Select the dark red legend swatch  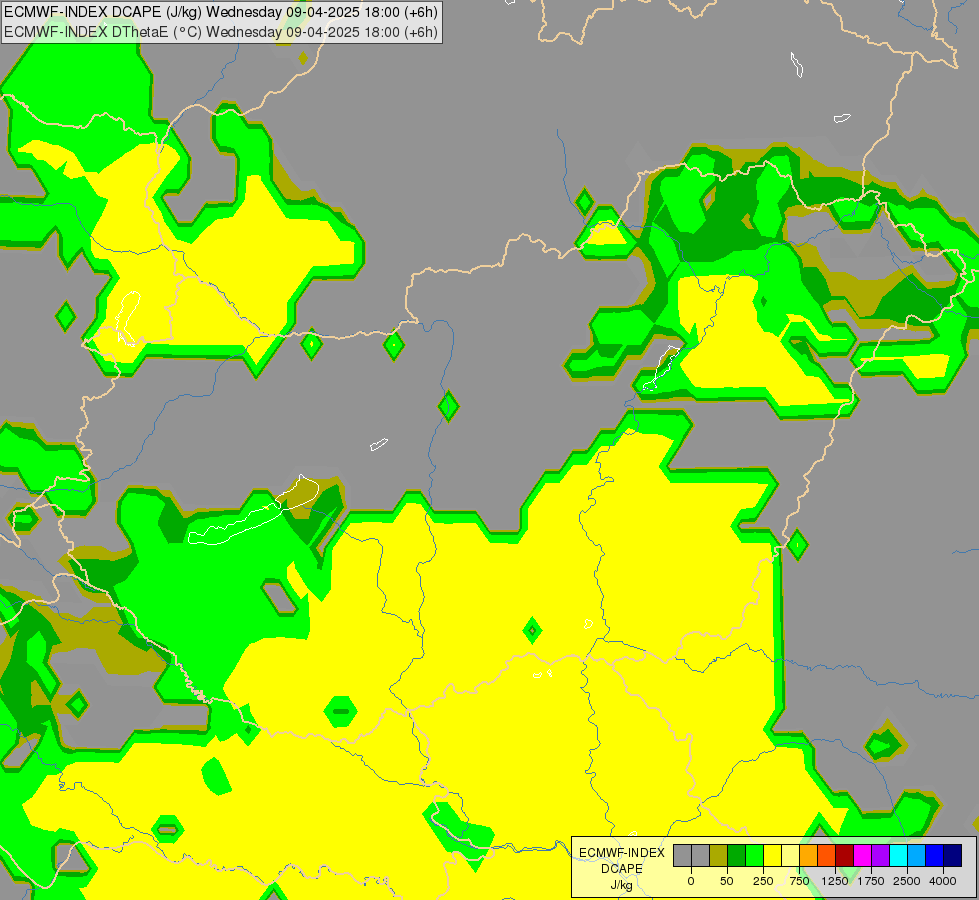[x=845, y=855]
